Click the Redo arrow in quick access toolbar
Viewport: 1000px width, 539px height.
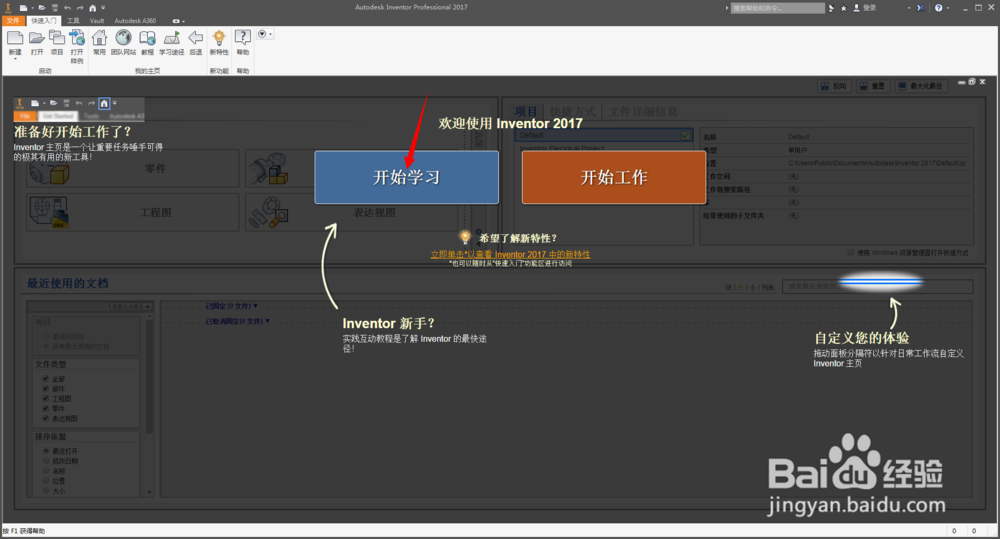pos(80,8)
